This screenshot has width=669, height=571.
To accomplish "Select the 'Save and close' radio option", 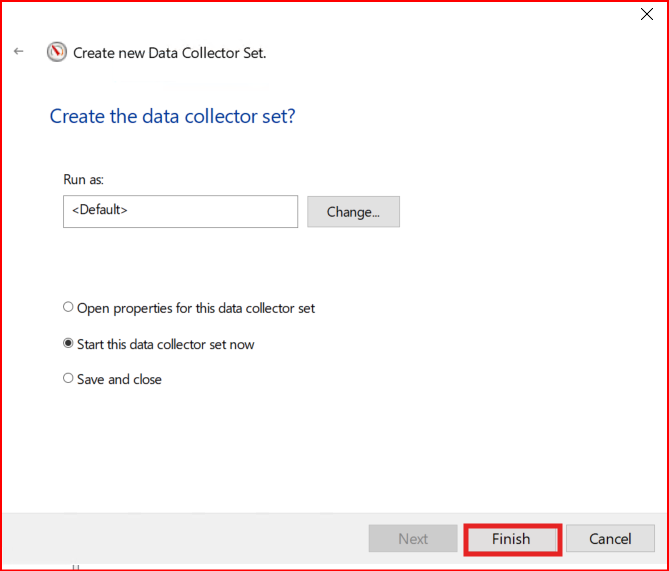I will (x=68, y=379).
